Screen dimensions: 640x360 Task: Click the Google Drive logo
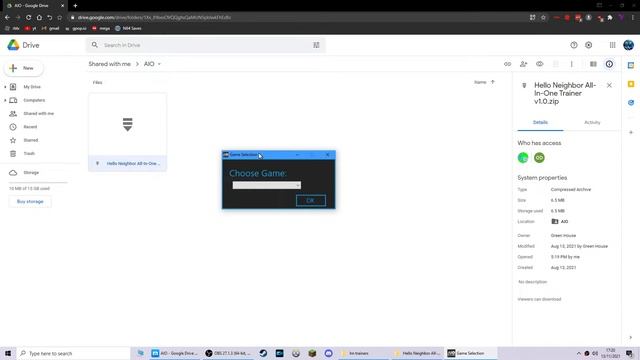pos(13,45)
